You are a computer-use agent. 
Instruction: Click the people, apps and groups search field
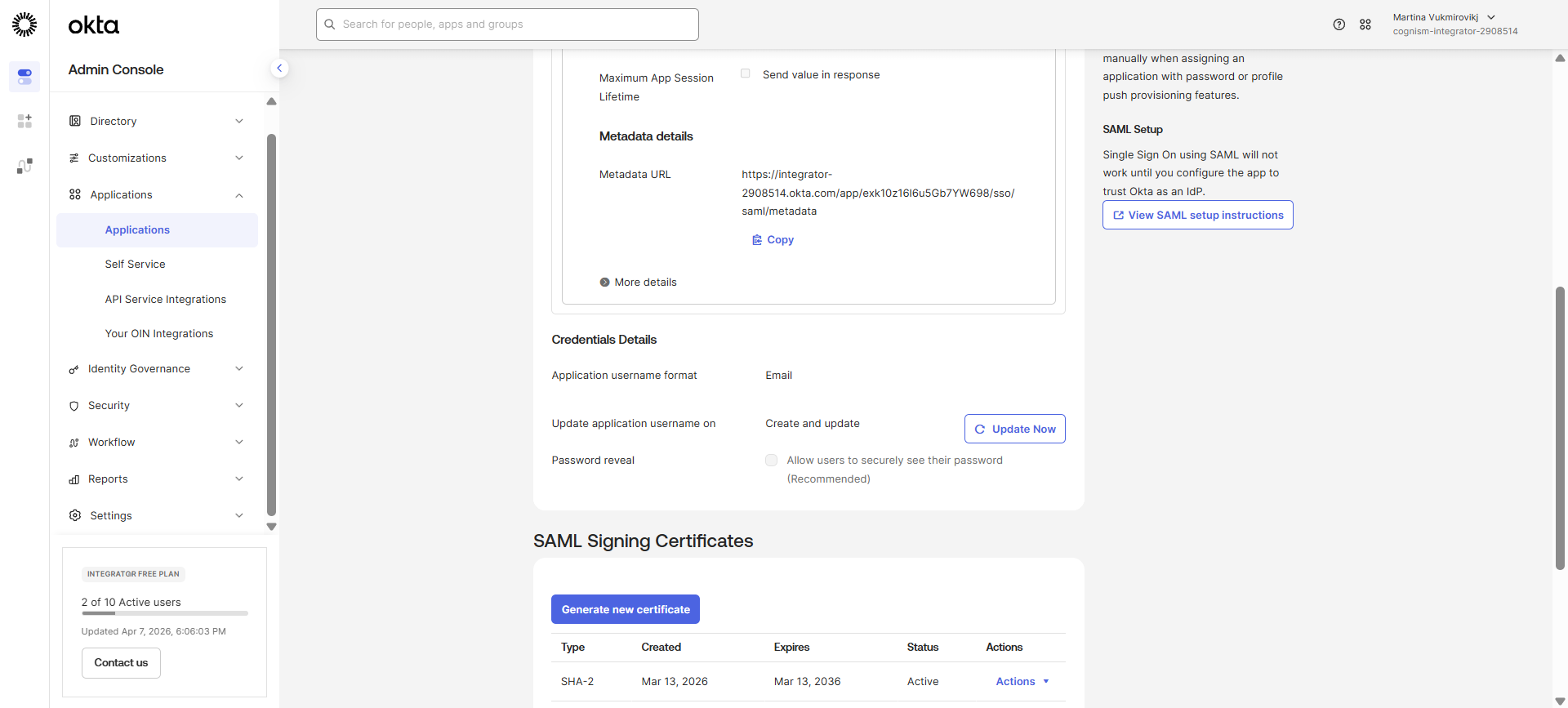[507, 24]
